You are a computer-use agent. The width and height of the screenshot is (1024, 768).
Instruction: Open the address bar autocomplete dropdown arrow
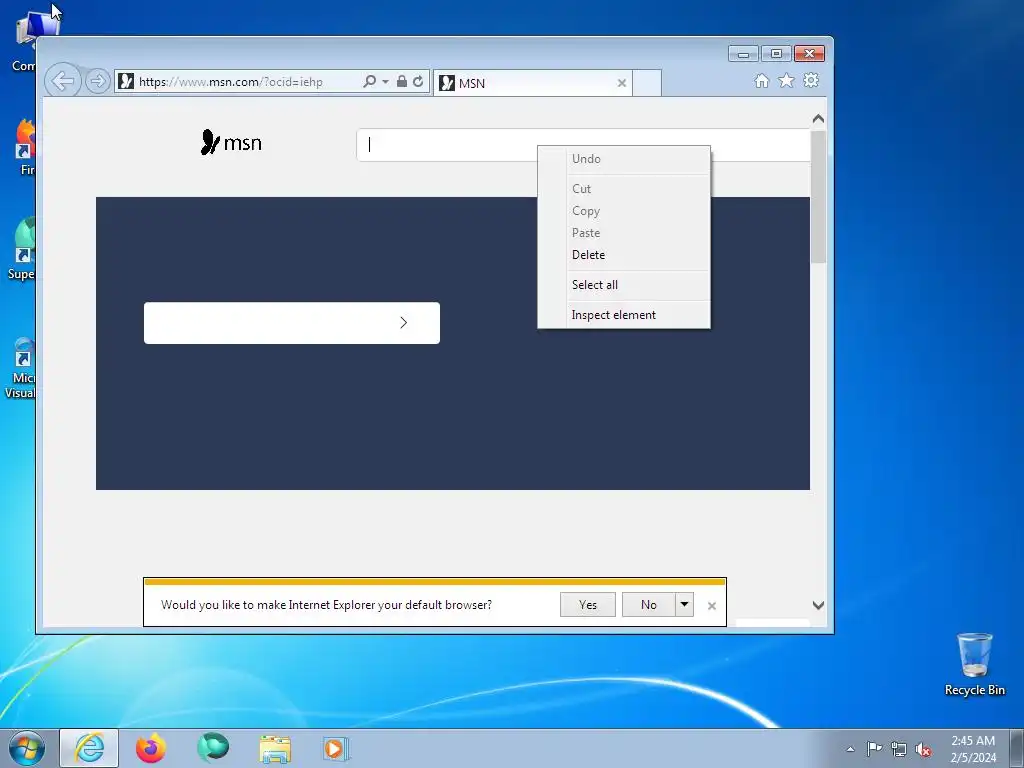click(x=385, y=82)
